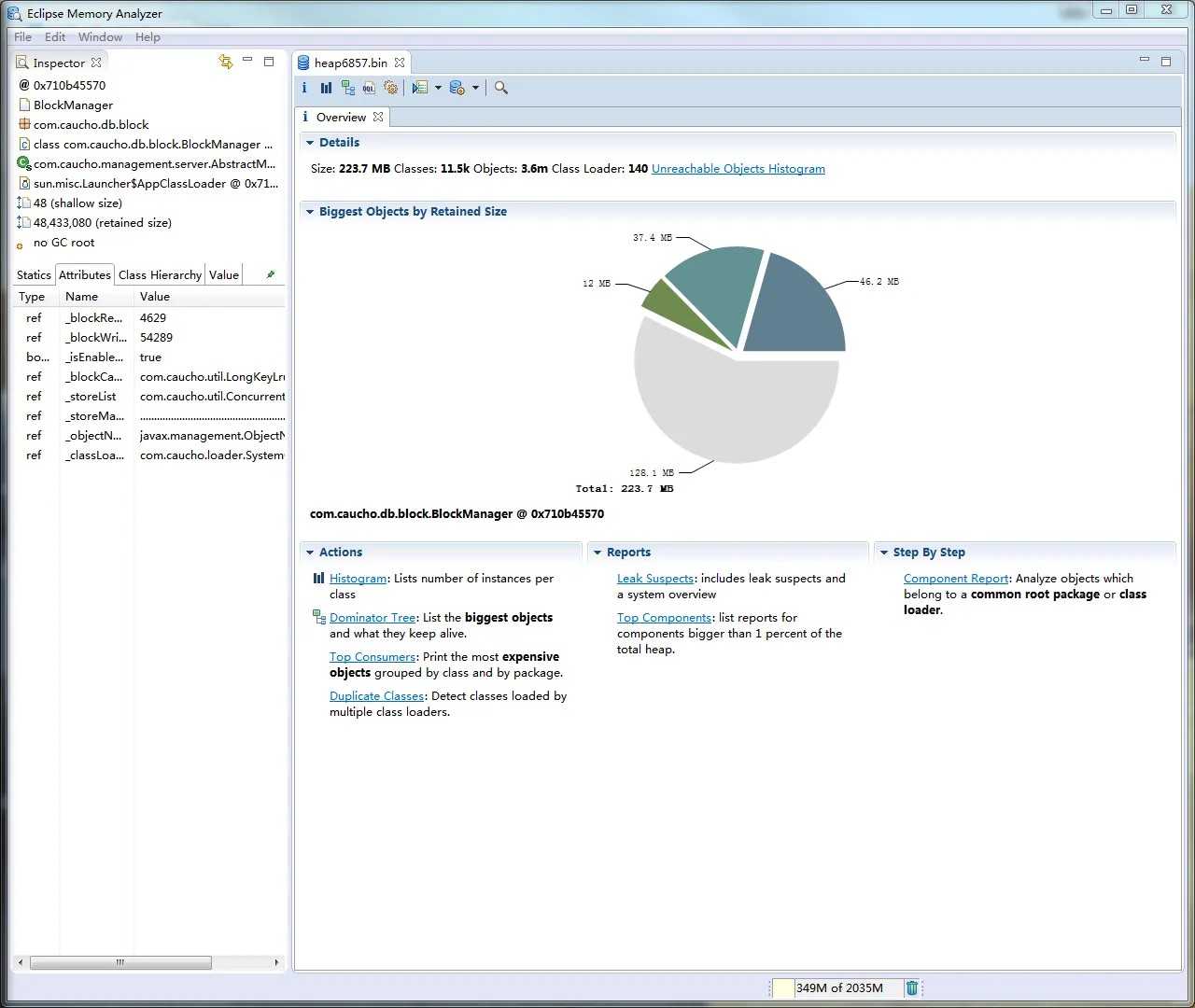Open dropdown arrow next to Run Expert System Test
This screenshot has width=1195, height=1008.
point(438,88)
